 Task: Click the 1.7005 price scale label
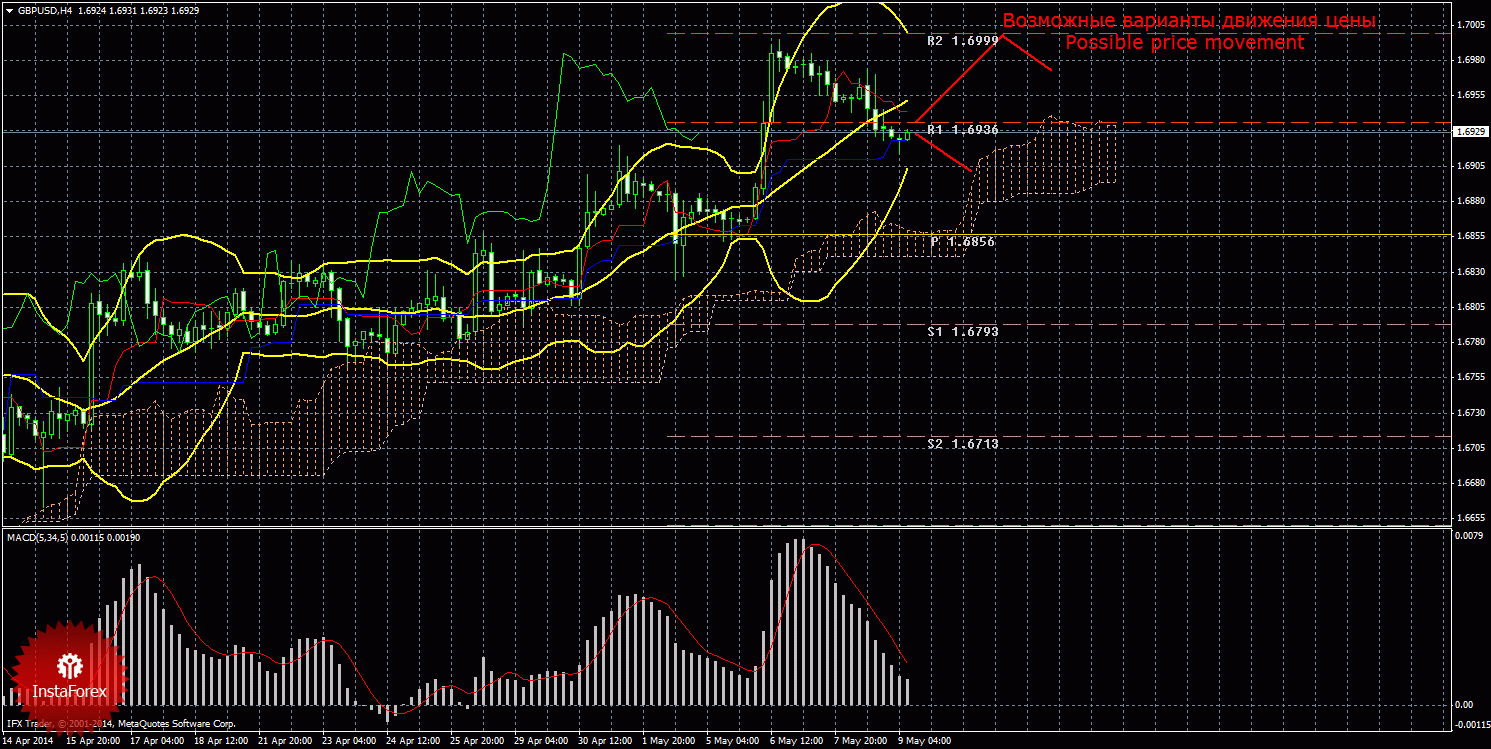1469,25
